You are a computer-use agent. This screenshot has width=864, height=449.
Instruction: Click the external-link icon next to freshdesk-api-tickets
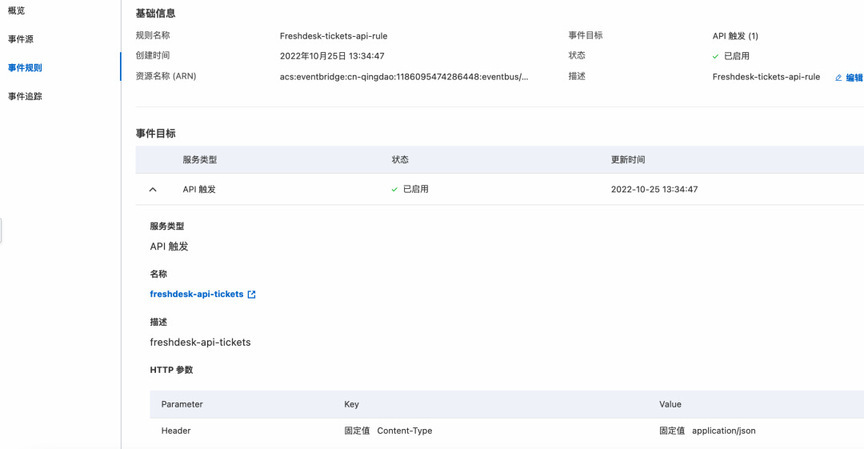click(252, 295)
